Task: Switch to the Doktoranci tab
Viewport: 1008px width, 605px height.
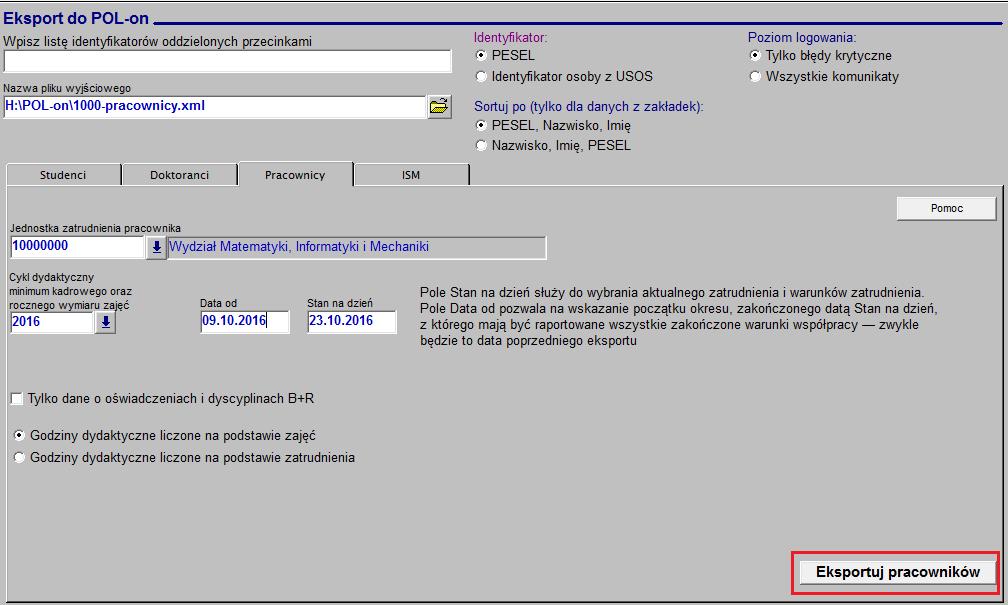Action: click(x=179, y=175)
